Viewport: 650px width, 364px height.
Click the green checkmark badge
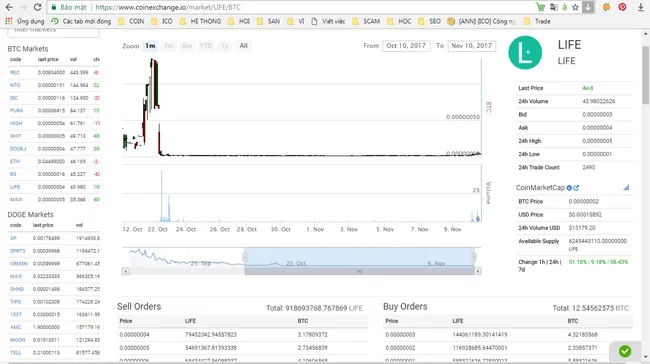point(625,351)
